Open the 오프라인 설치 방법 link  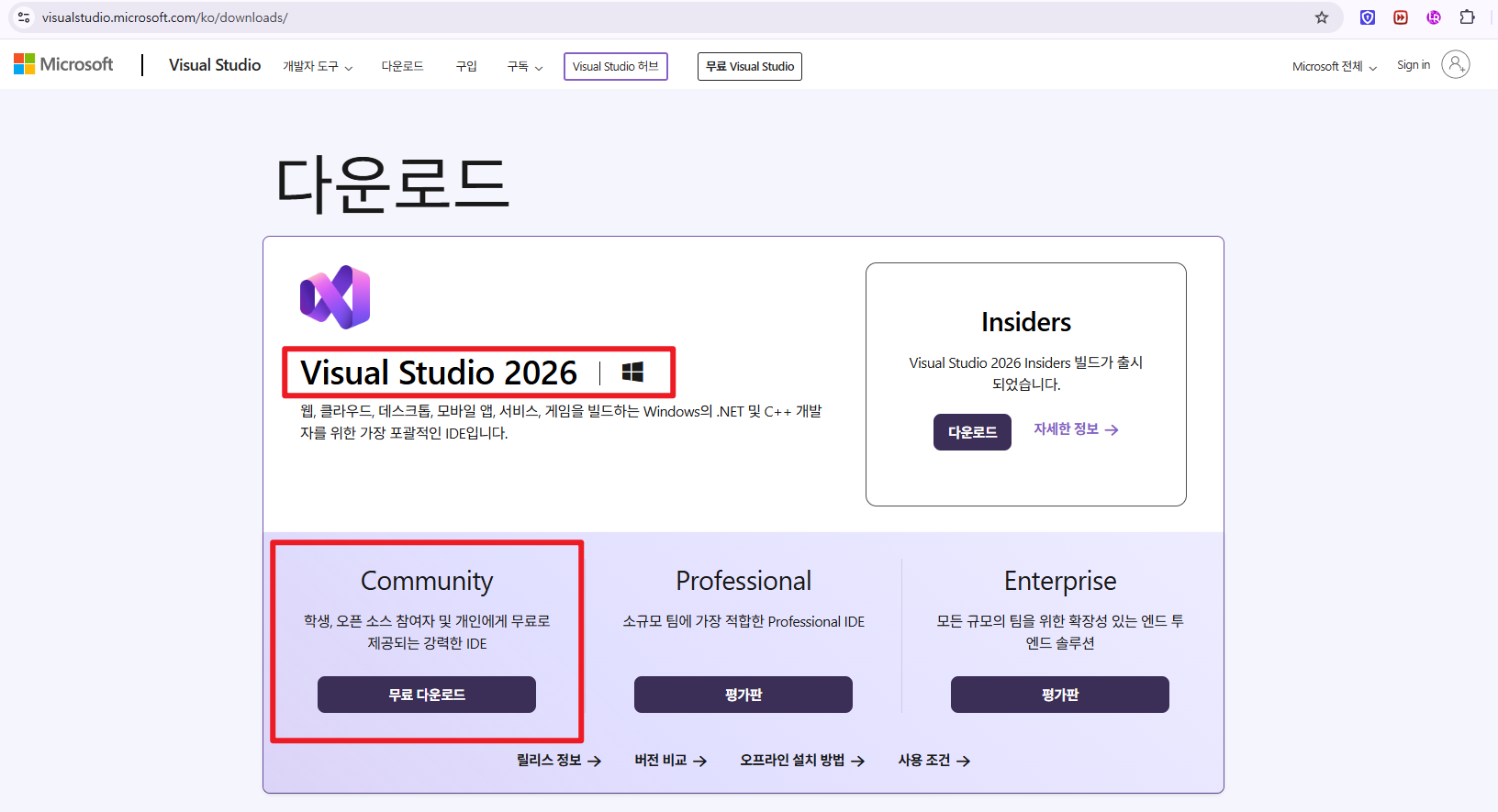[802, 761]
